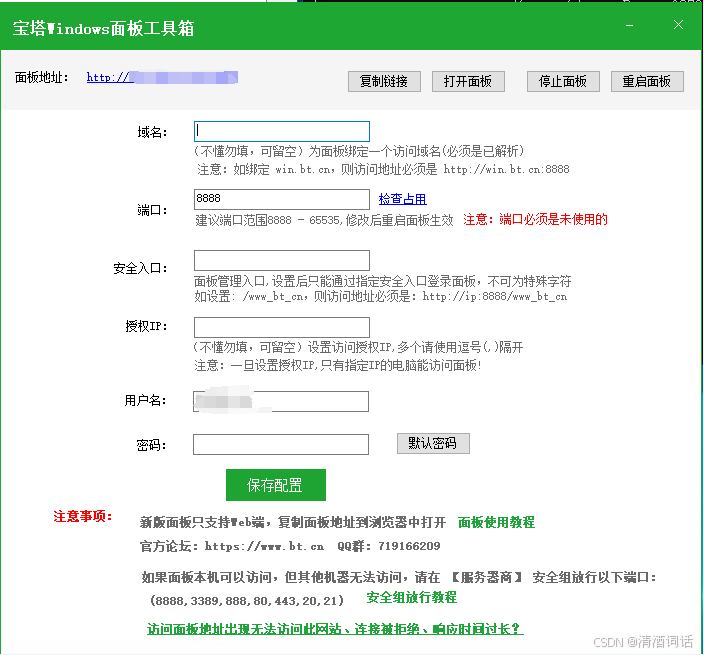Click the red 端口必须是未使用的 warning text
This screenshot has width=704, height=655.
[x=554, y=219]
